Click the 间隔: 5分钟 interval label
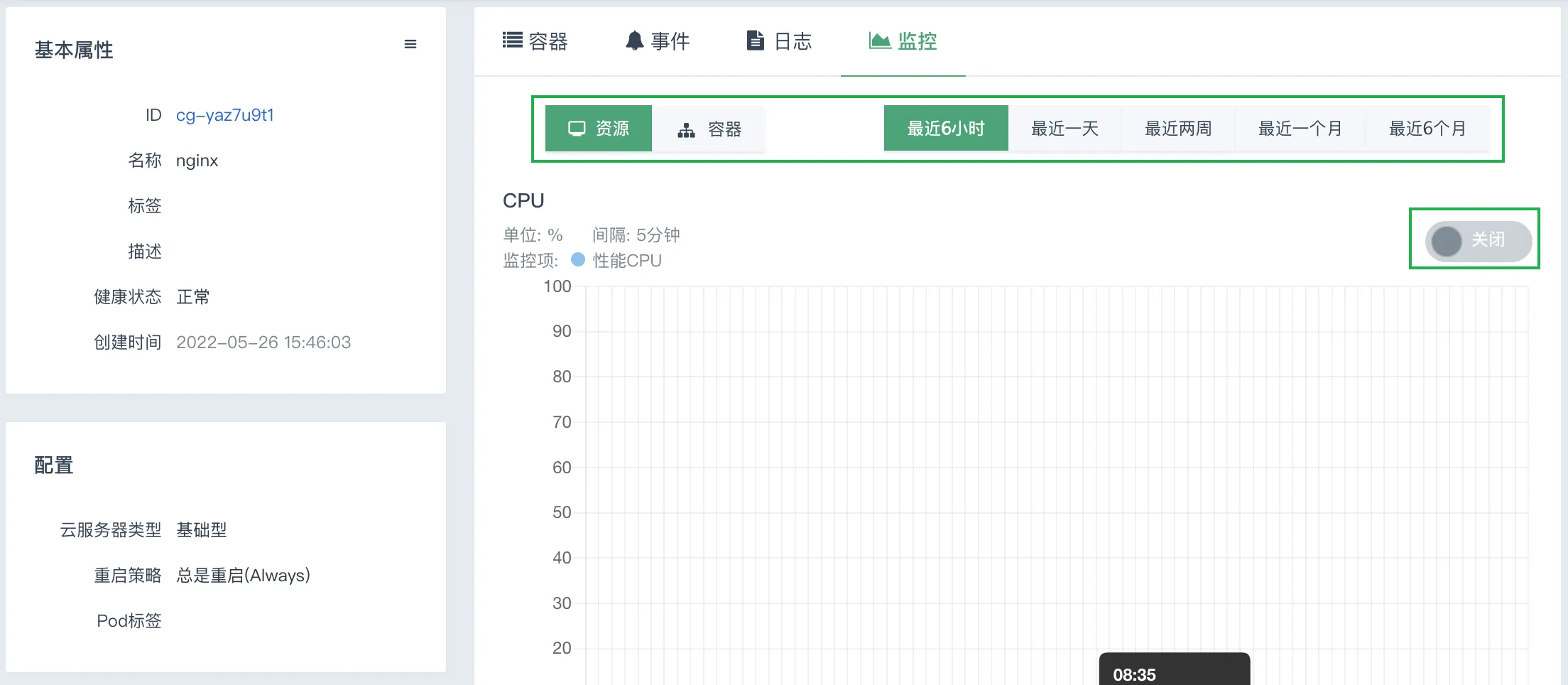1568x685 pixels. (636, 235)
